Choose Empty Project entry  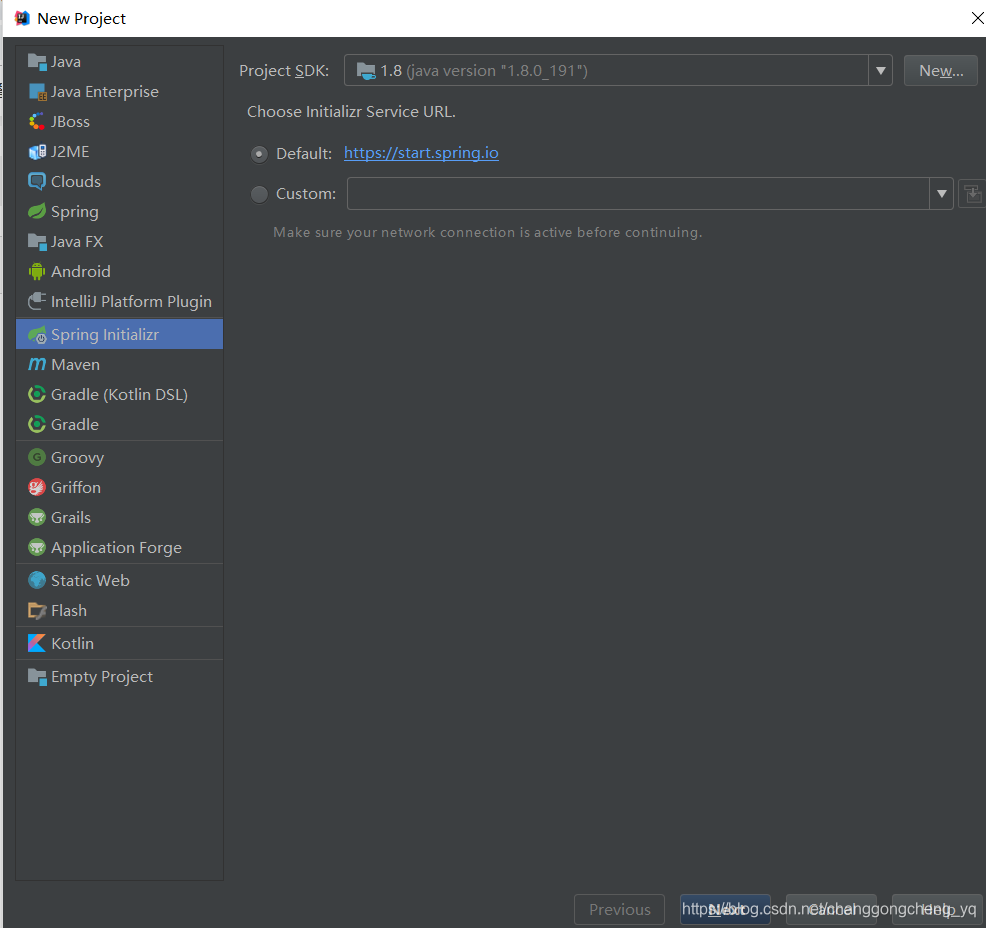(x=119, y=677)
